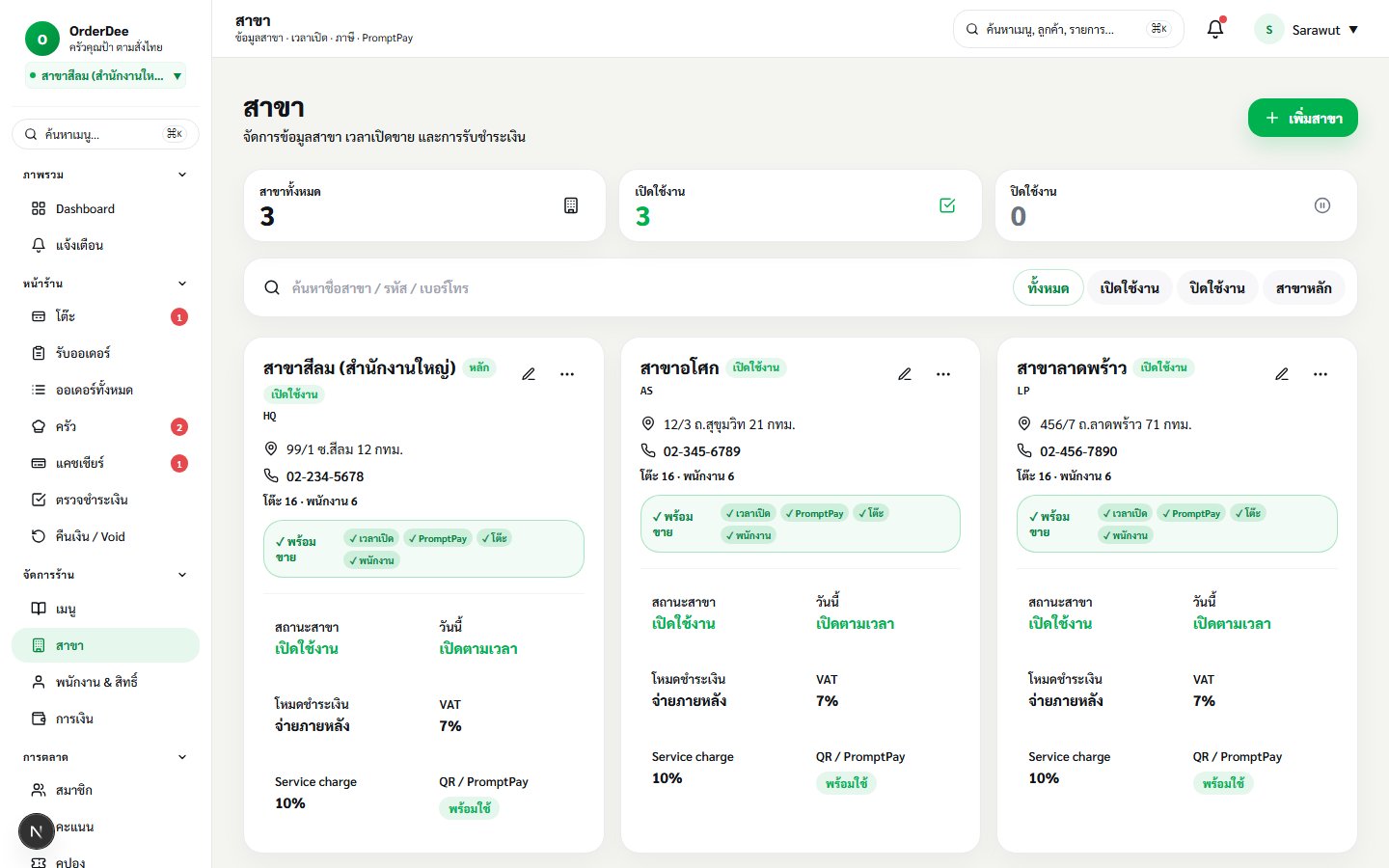Click the red badge on แคชเชียร์
This screenshot has height=868, width=1389.
(x=179, y=463)
